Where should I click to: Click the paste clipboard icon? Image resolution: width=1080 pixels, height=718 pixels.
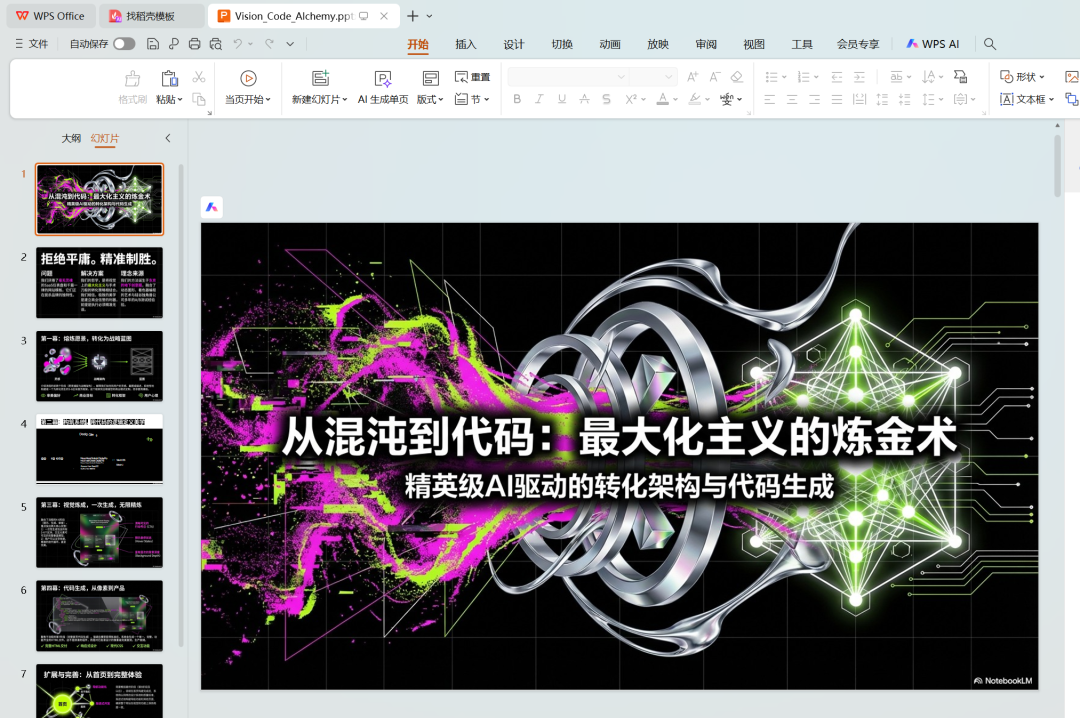click(x=169, y=79)
